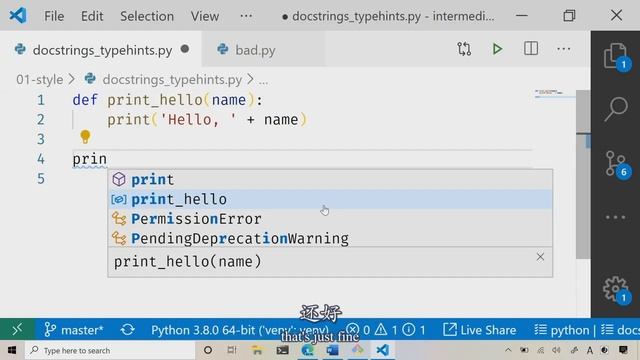Open the Edit menu
The image size is (640, 360).
pyautogui.click(x=92, y=16)
